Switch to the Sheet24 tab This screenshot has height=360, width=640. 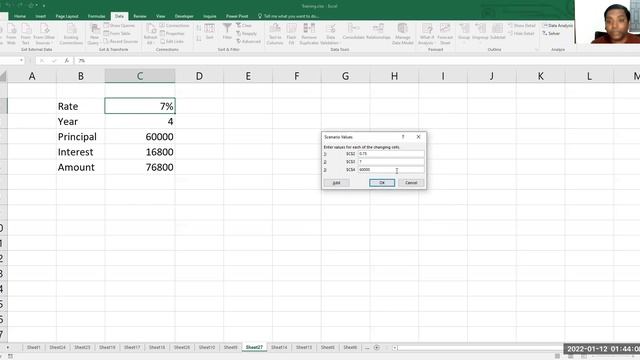[57, 347]
